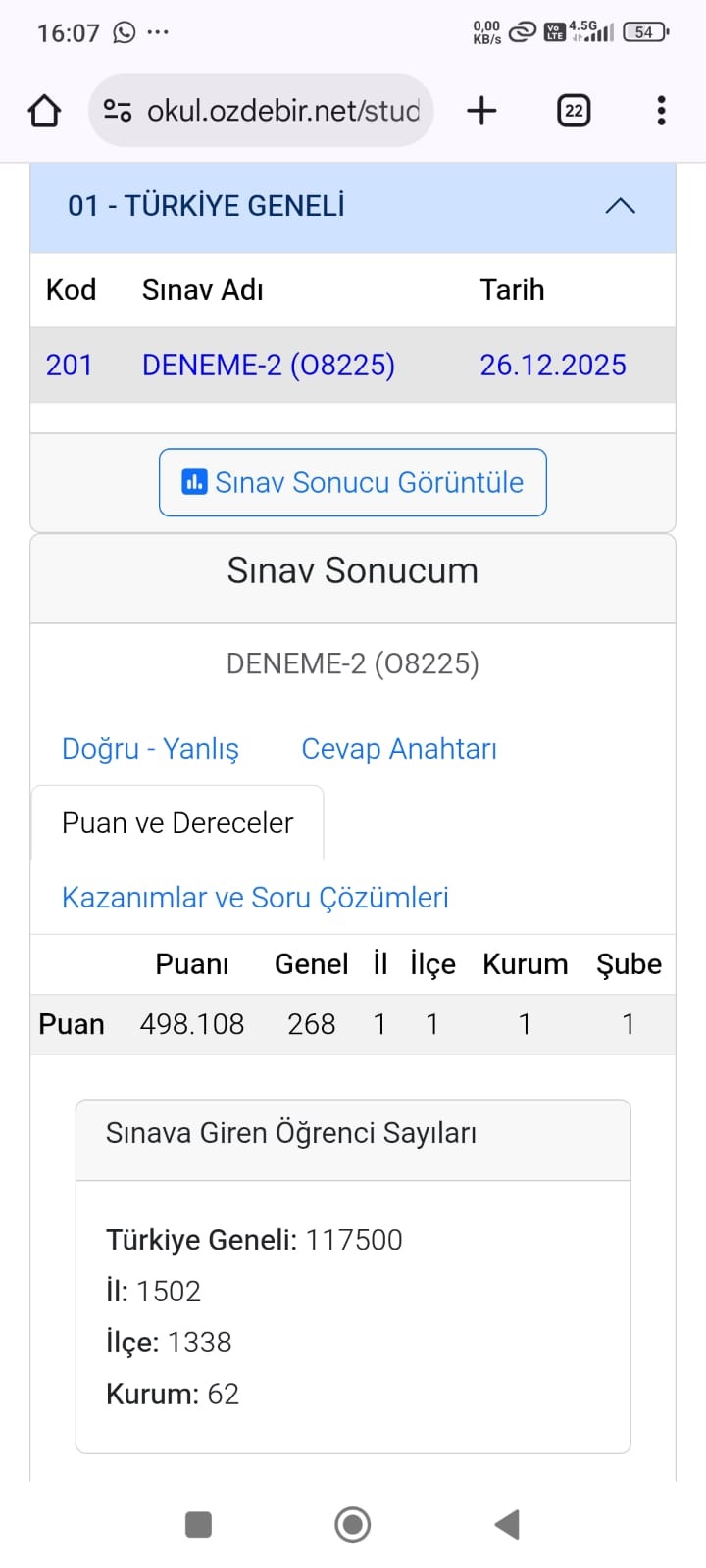Open Kazanımlar ve Soru Çözümleri tab
The width and height of the screenshot is (706, 1568).
tap(255, 898)
